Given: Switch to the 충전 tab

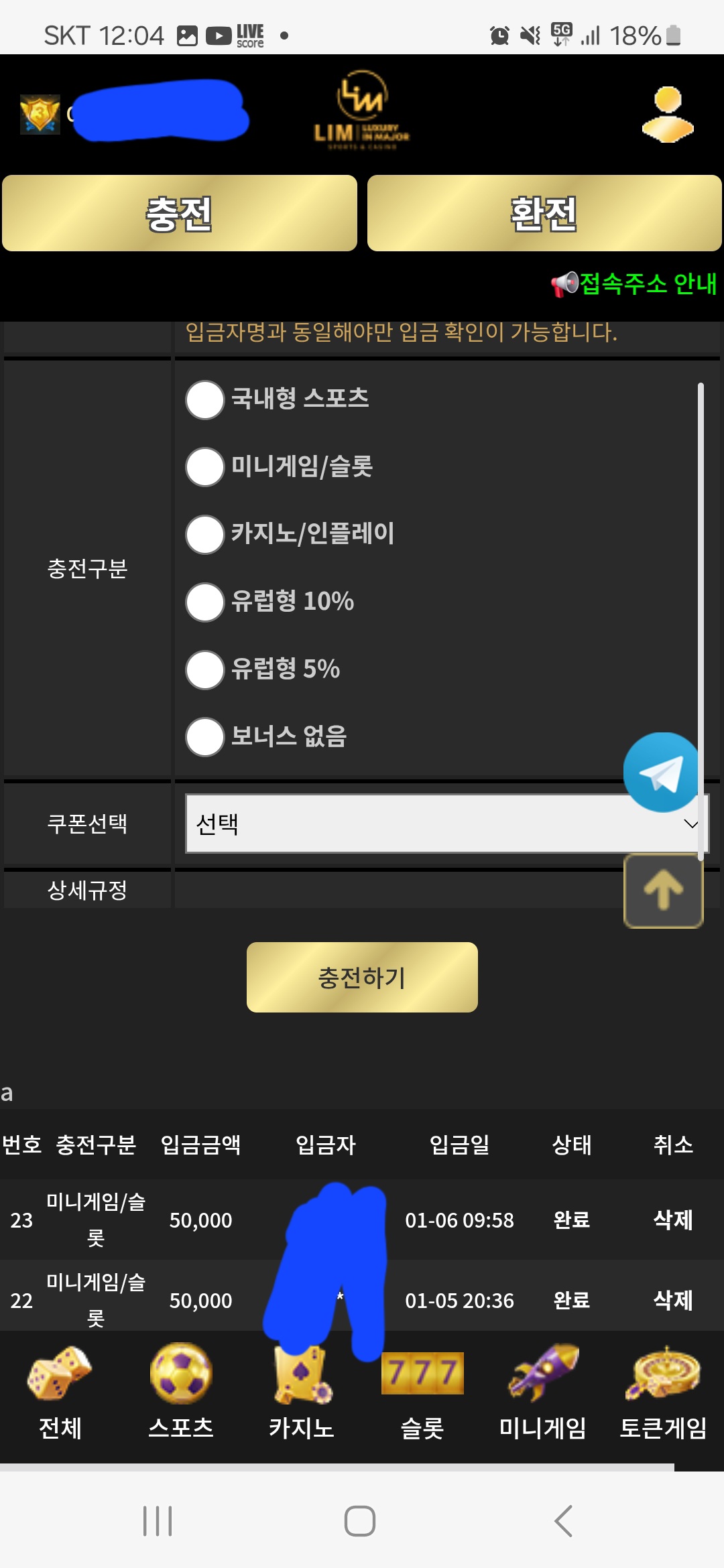Looking at the screenshot, I should click(x=180, y=214).
